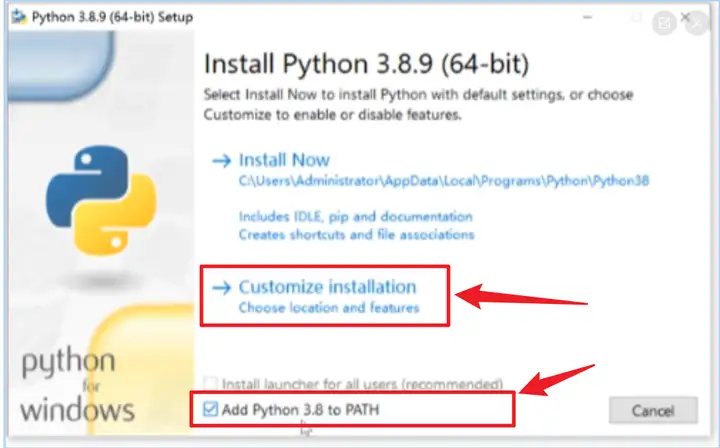This screenshot has width=720, height=448.
Task: Minimize the Python Setup window
Action: pos(587,17)
